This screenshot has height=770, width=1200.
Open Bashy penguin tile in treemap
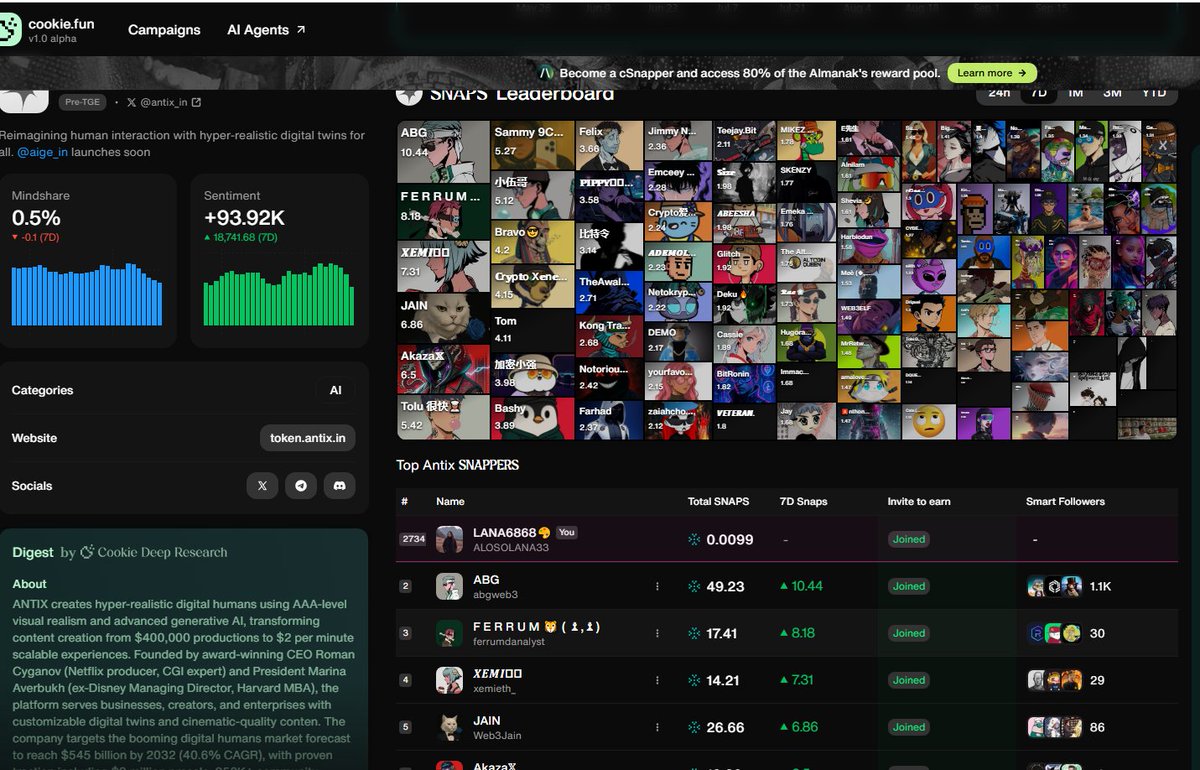533,418
